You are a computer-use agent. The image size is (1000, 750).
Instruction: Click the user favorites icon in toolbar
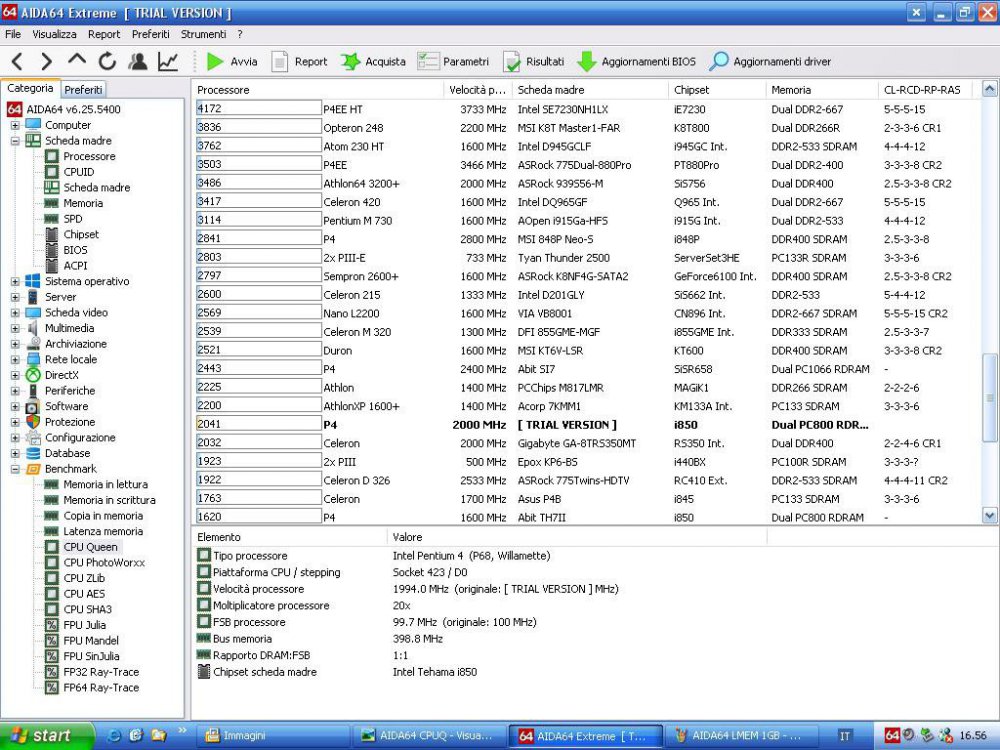point(138,62)
